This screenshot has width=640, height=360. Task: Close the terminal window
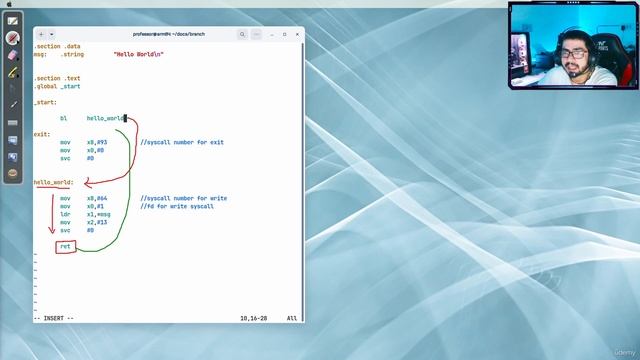click(297, 34)
